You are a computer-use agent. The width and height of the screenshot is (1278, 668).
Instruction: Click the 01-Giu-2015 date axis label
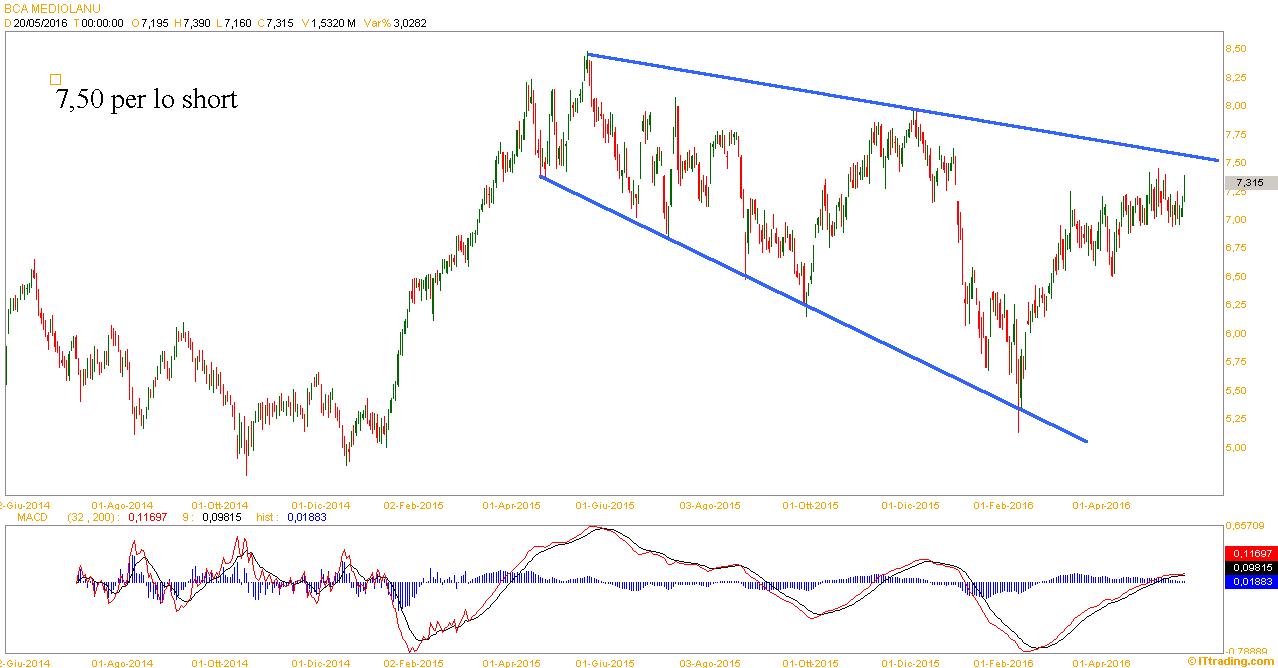click(604, 505)
